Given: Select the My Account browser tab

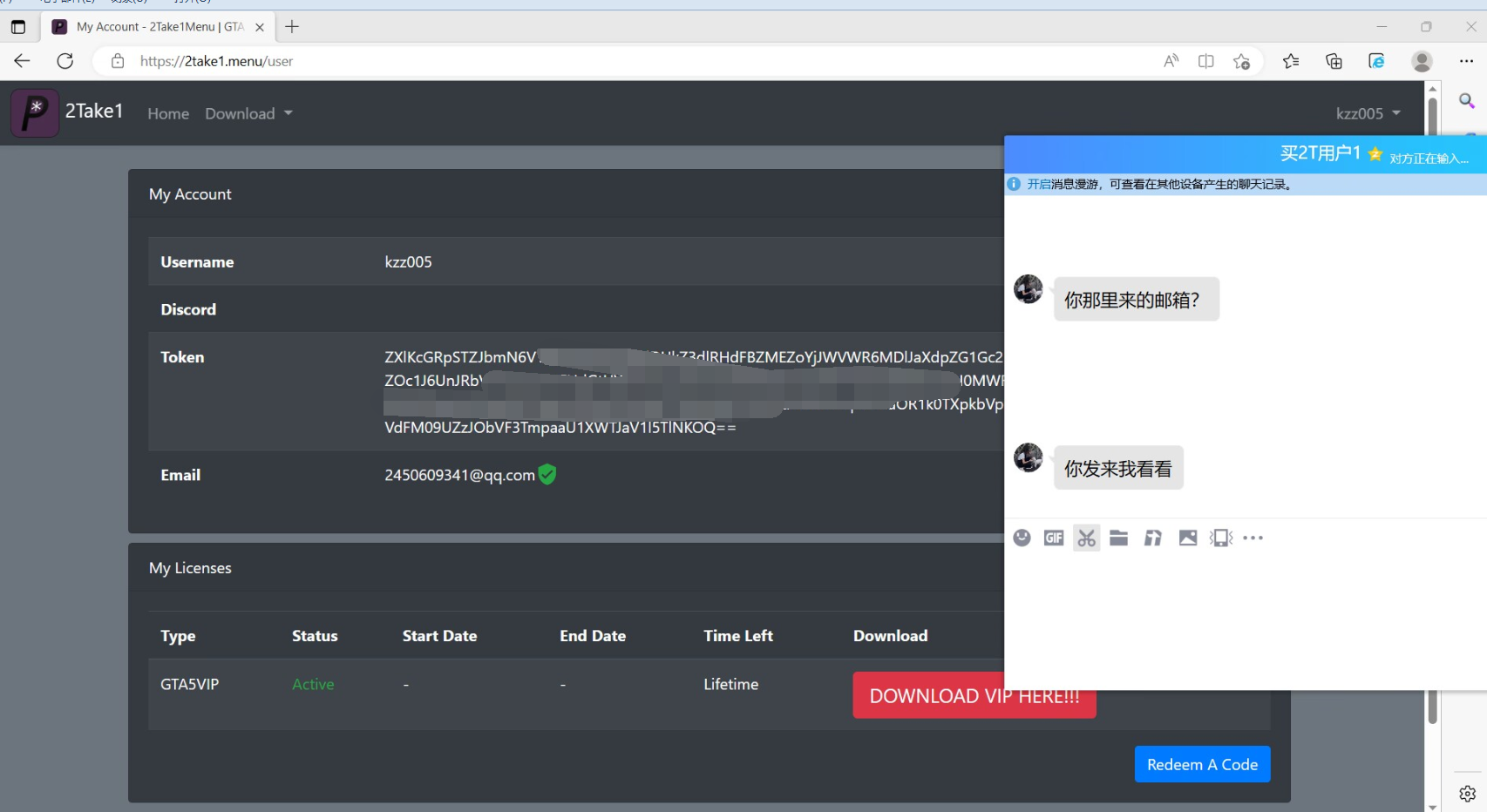Looking at the screenshot, I should (x=159, y=27).
